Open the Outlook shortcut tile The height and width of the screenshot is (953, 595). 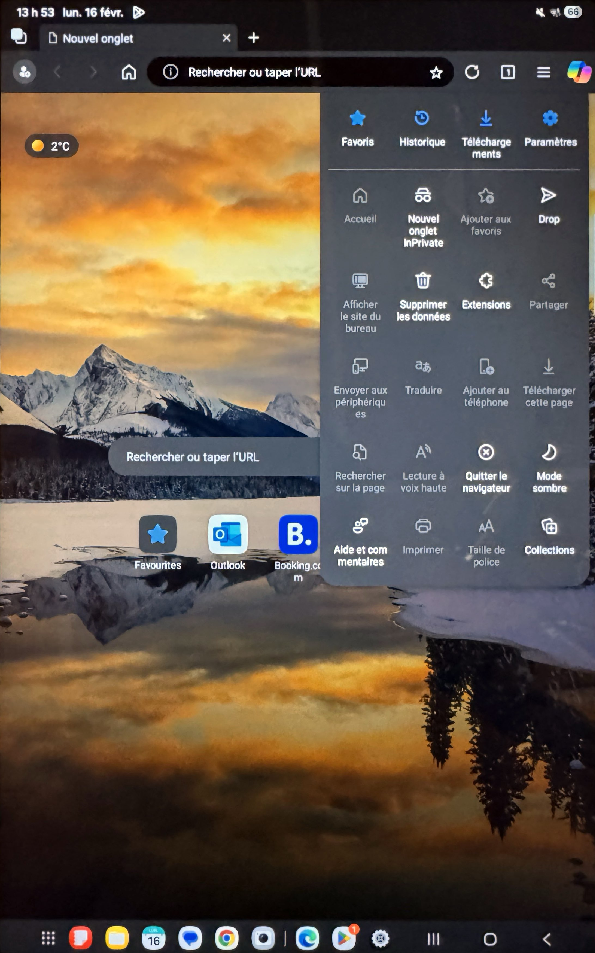tap(228, 543)
